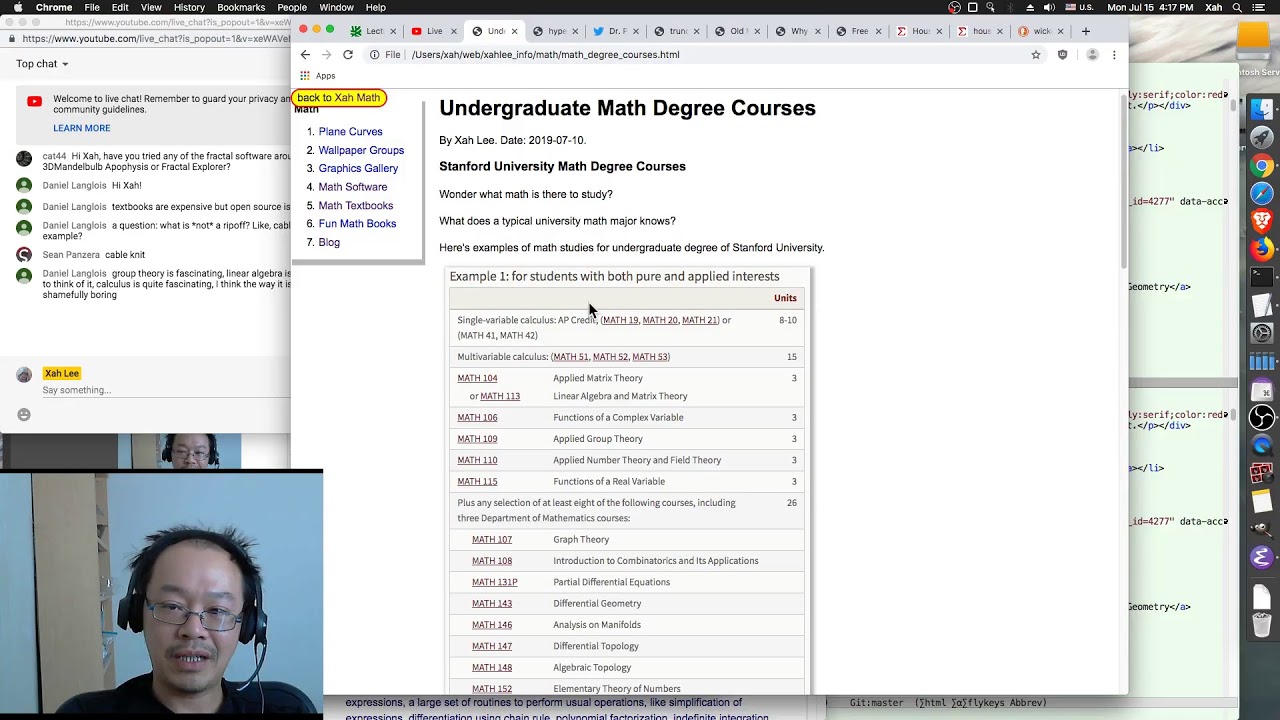Open the MATH 51 course link
The image size is (1280, 720).
point(570,357)
